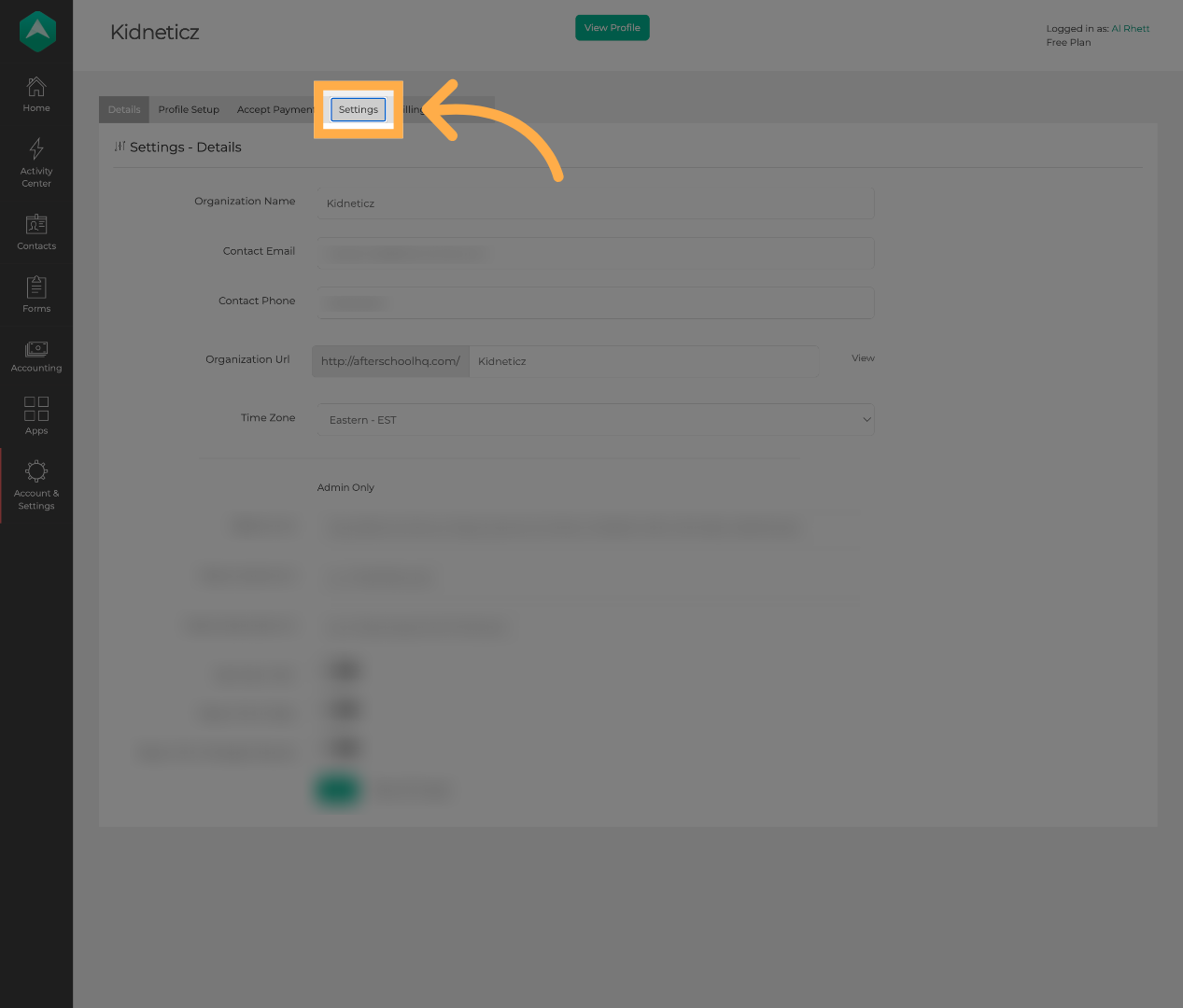Open the Profile Setup tab
This screenshot has height=1008, width=1183.
point(188,109)
